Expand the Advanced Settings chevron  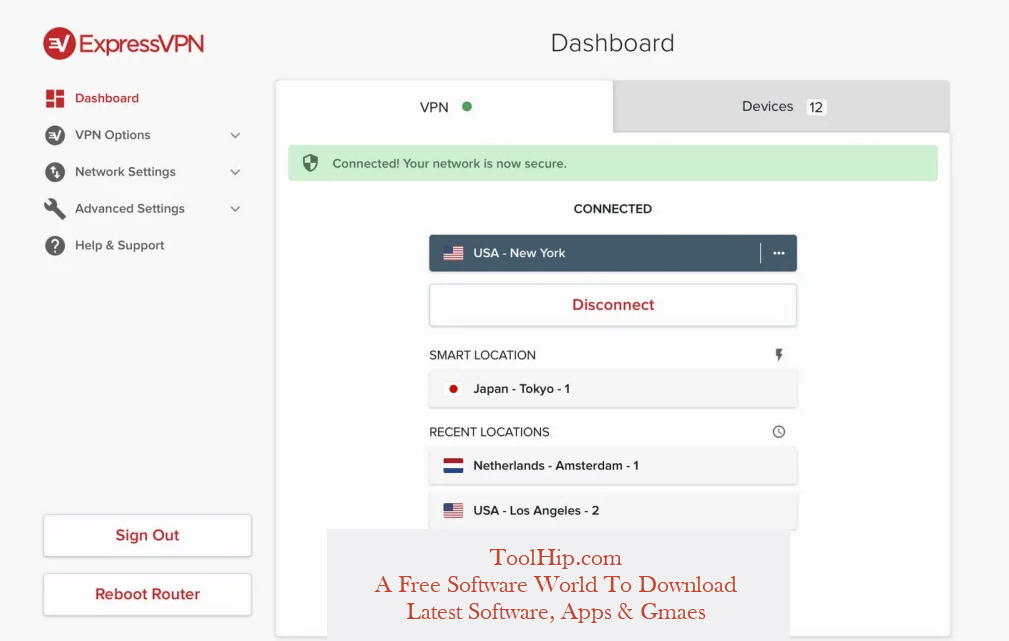236,209
